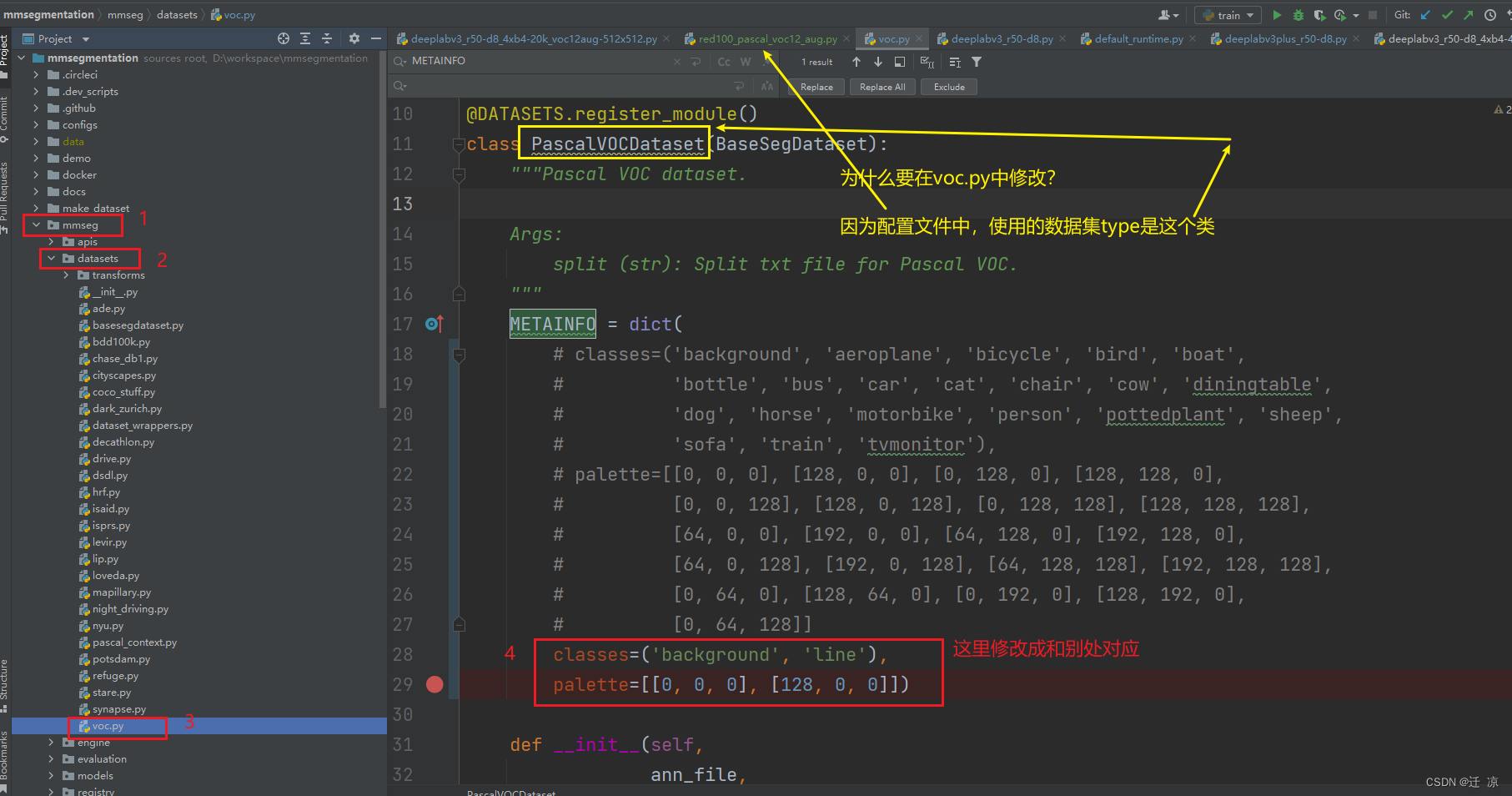
Task: Expand the evaluation folder
Action: [x=51, y=759]
